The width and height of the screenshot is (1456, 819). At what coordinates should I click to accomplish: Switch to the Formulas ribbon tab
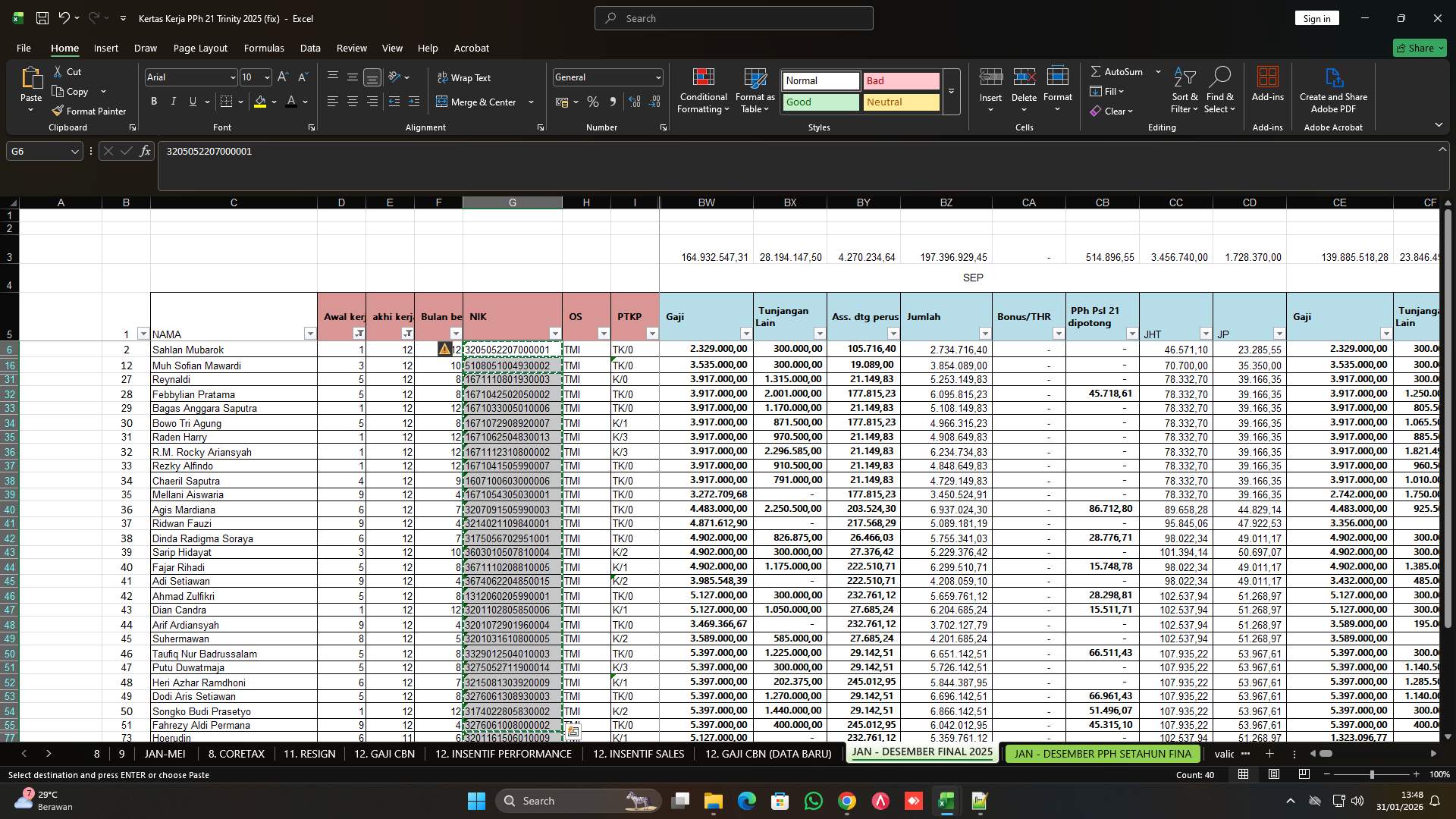(x=264, y=48)
